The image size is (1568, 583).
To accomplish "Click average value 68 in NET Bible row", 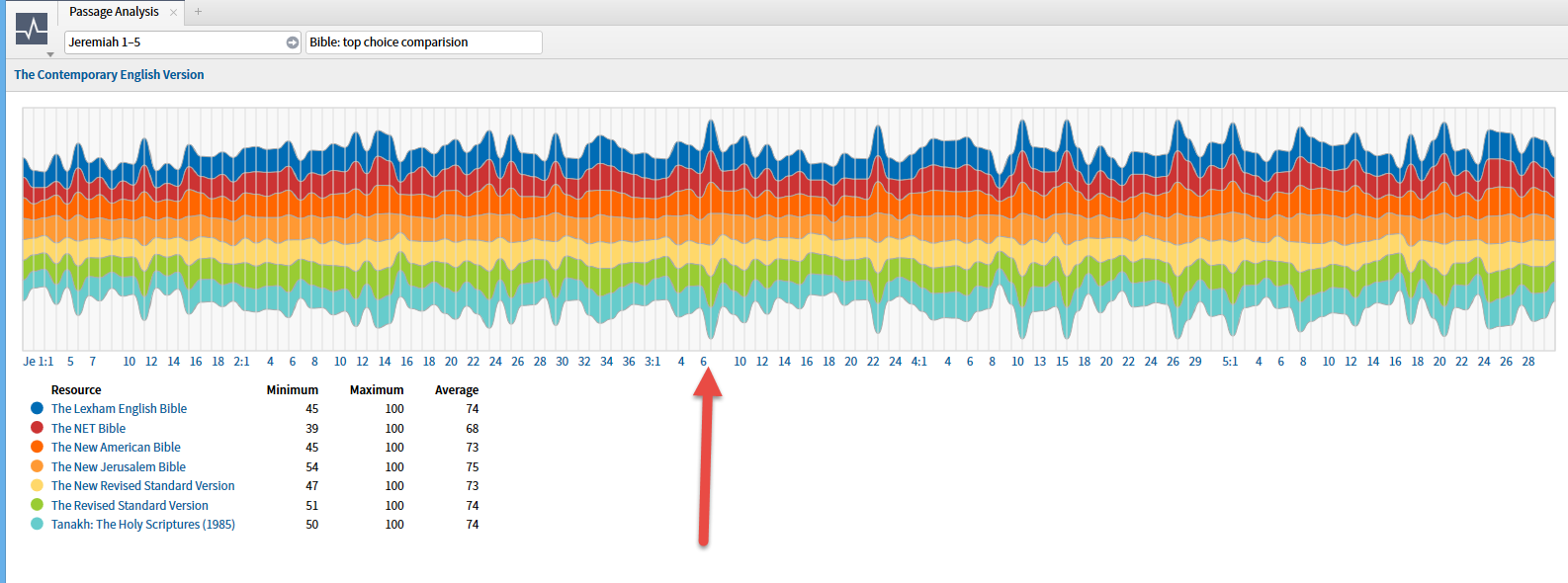I will [x=473, y=429].
